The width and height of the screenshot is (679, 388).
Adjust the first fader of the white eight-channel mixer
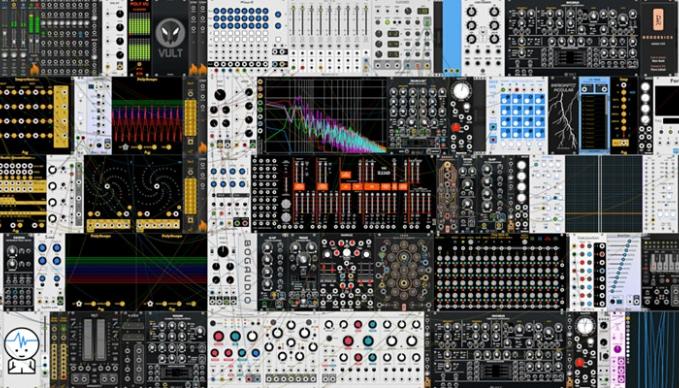[294, 21]
